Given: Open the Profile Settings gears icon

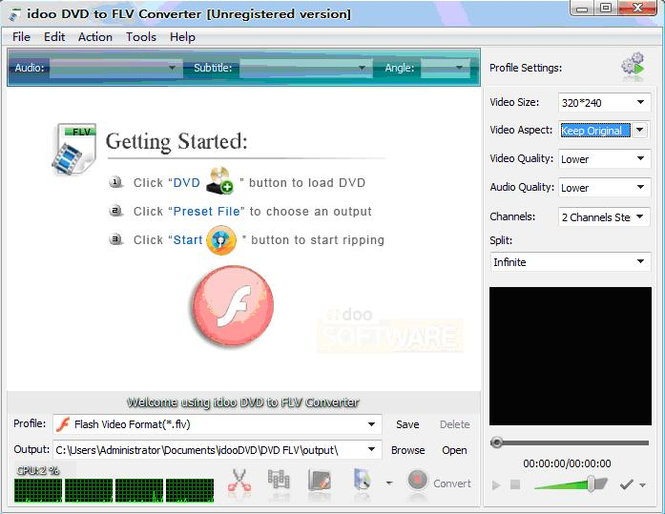Looking at the screenshot, I should coord(634,66).
